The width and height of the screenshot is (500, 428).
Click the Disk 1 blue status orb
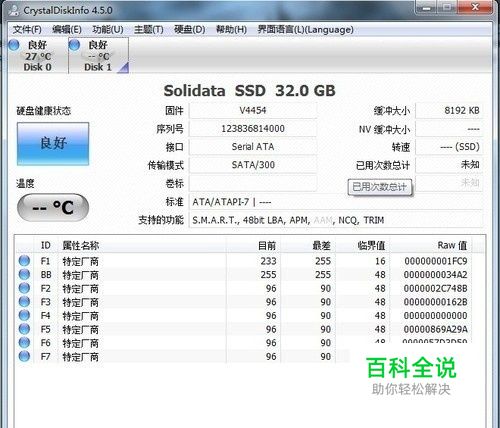(x=74, y=45)
